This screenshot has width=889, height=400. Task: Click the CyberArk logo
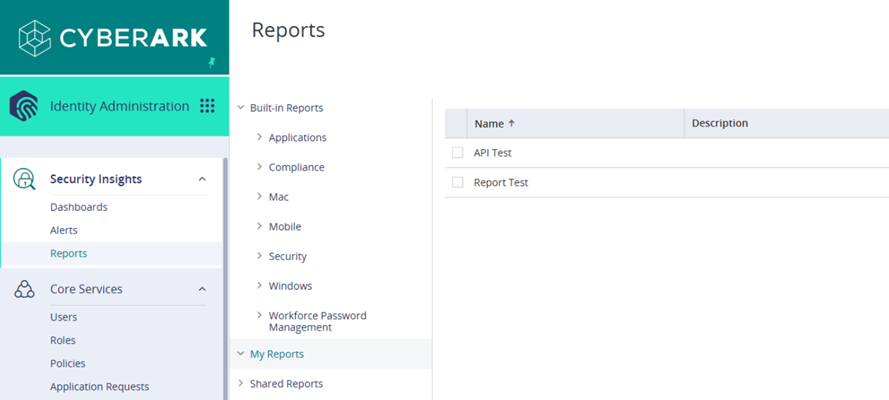tap(113, 38)
